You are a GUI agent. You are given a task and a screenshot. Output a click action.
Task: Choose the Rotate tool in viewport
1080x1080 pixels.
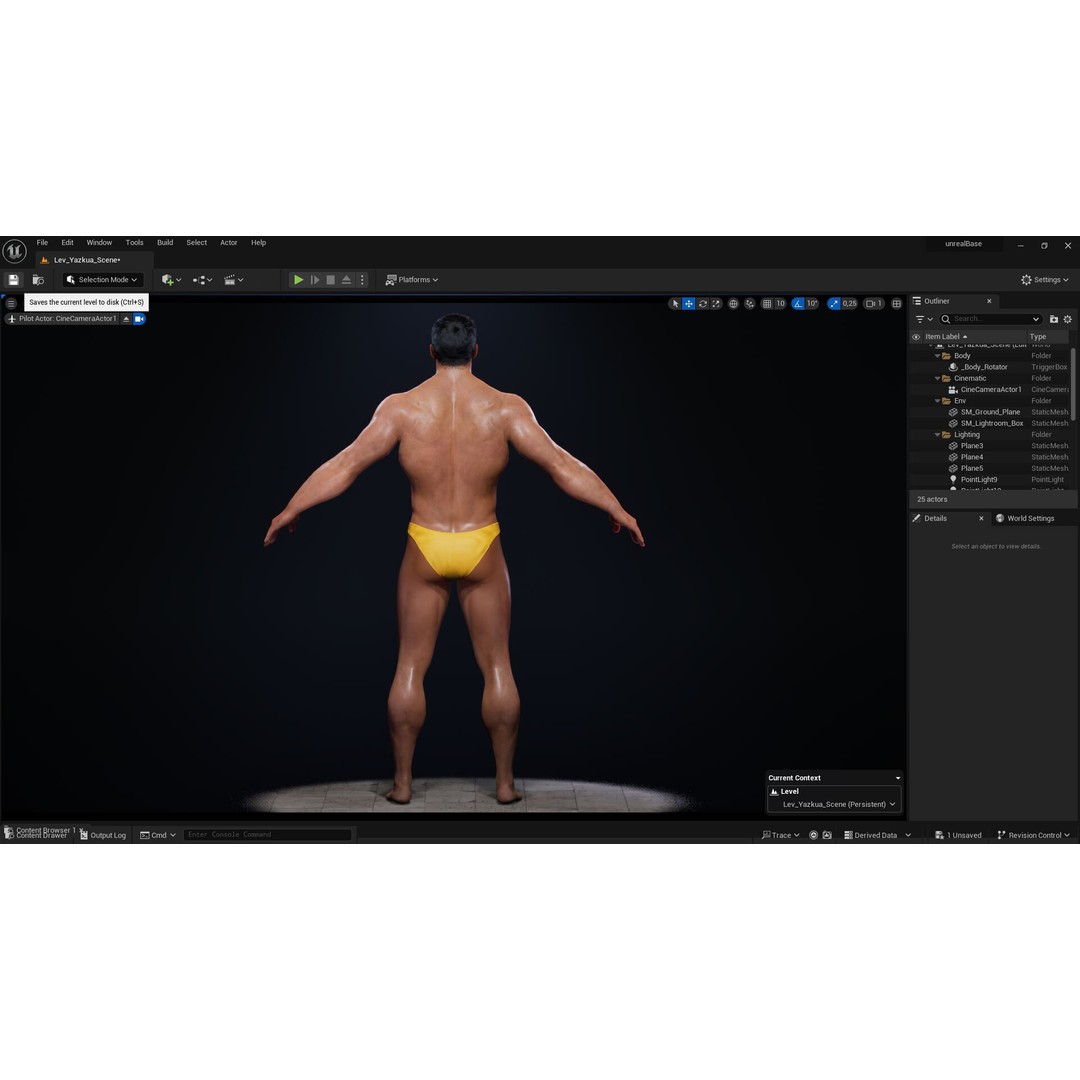703,304
